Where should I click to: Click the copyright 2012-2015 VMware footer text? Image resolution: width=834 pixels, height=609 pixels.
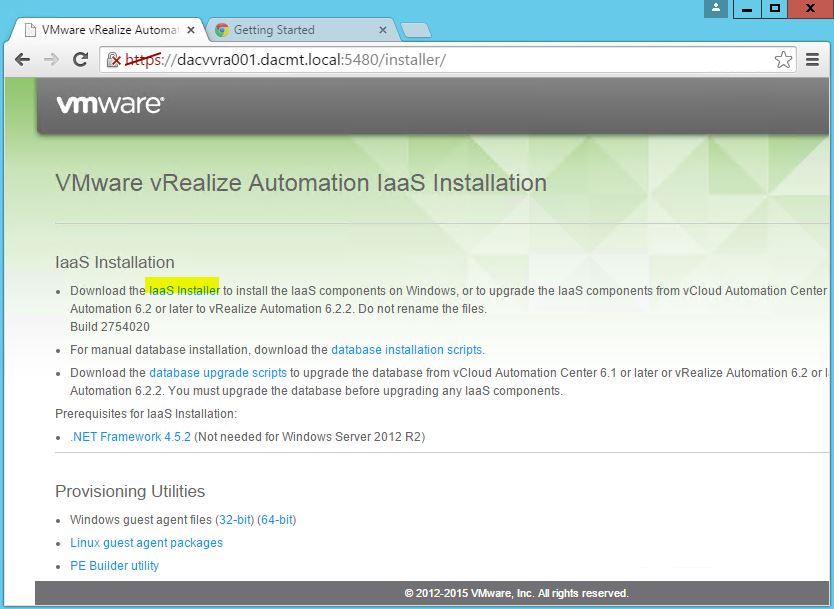click(x=516, y=593)
